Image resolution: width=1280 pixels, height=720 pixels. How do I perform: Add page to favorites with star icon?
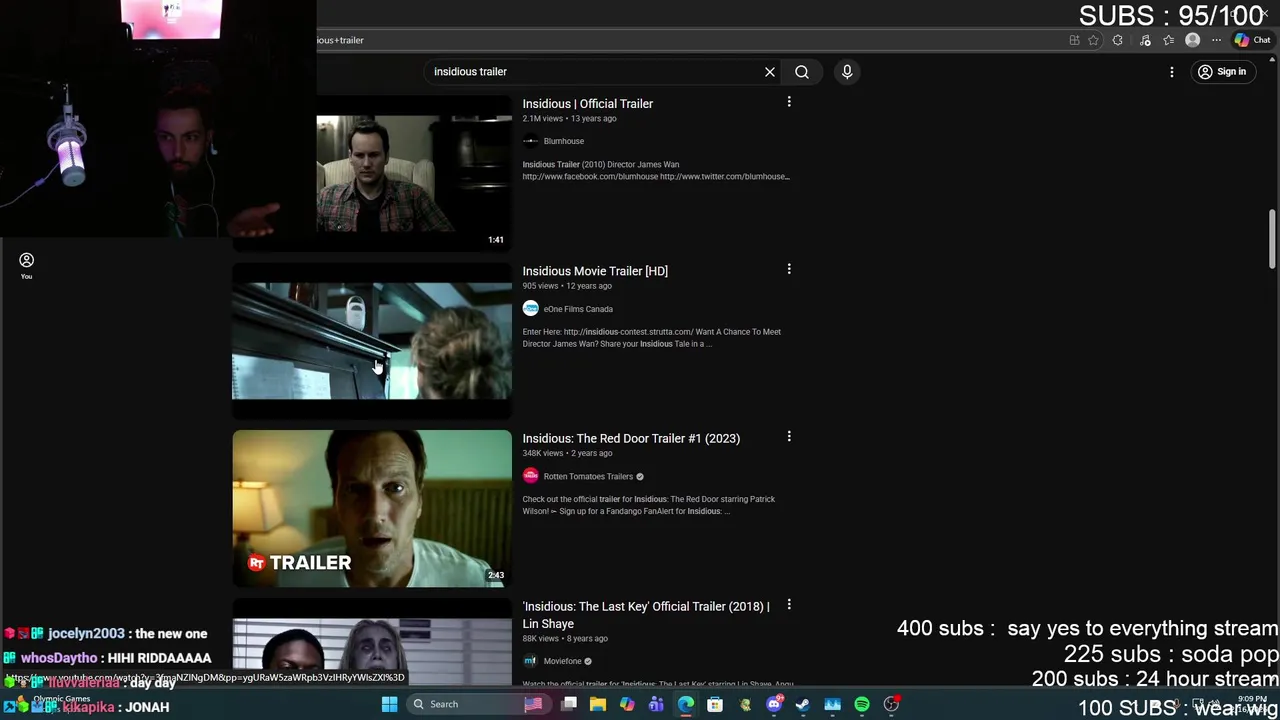[x=1093, y=40]
